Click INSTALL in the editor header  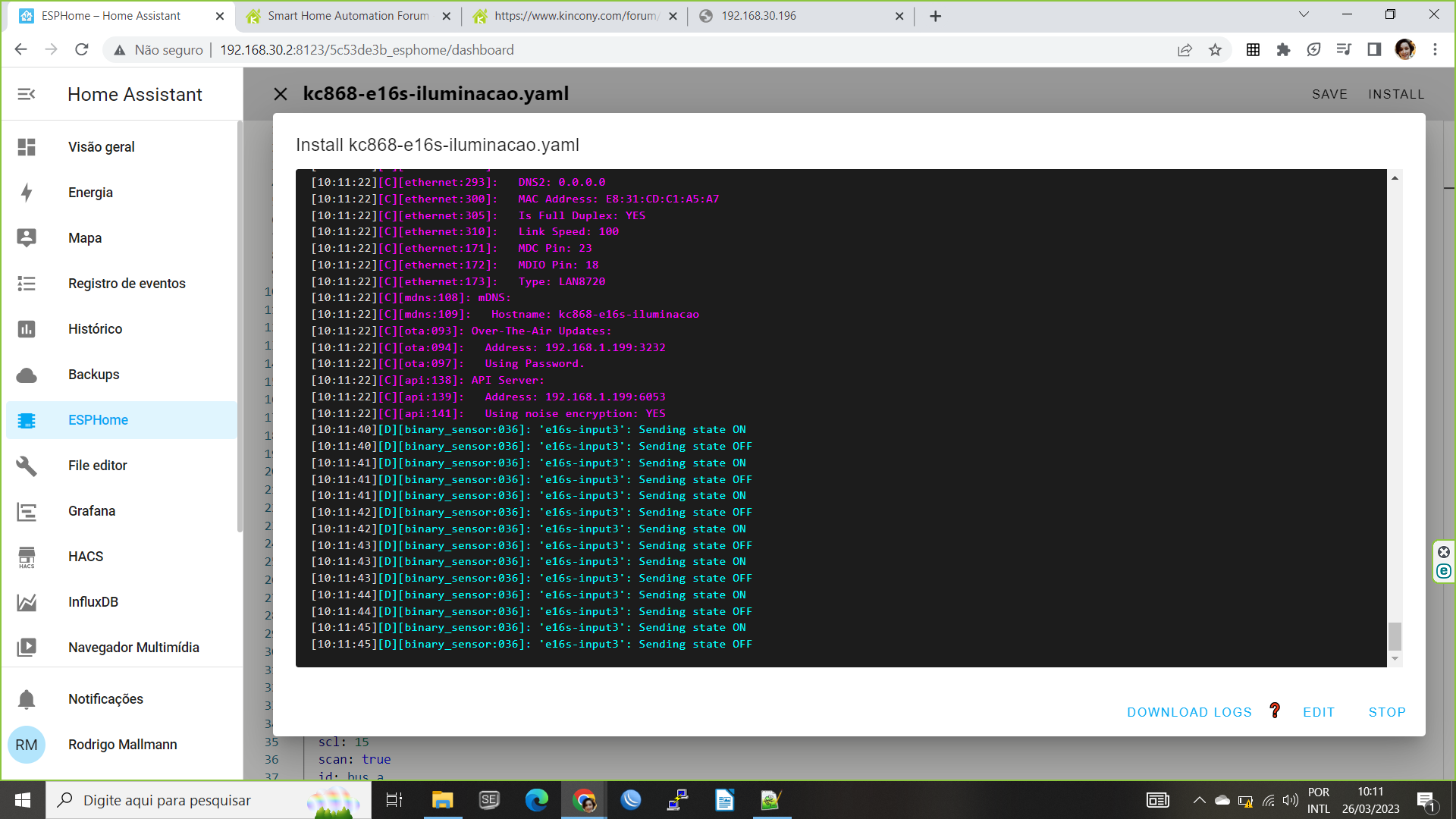1396,94
